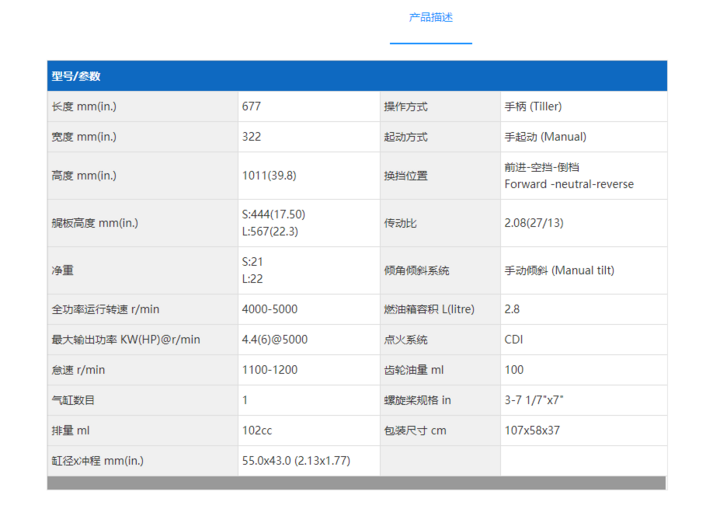720x516 pixels.
Task: Select the height value 1011(39.8)
Action: click(x=269, y=176)
